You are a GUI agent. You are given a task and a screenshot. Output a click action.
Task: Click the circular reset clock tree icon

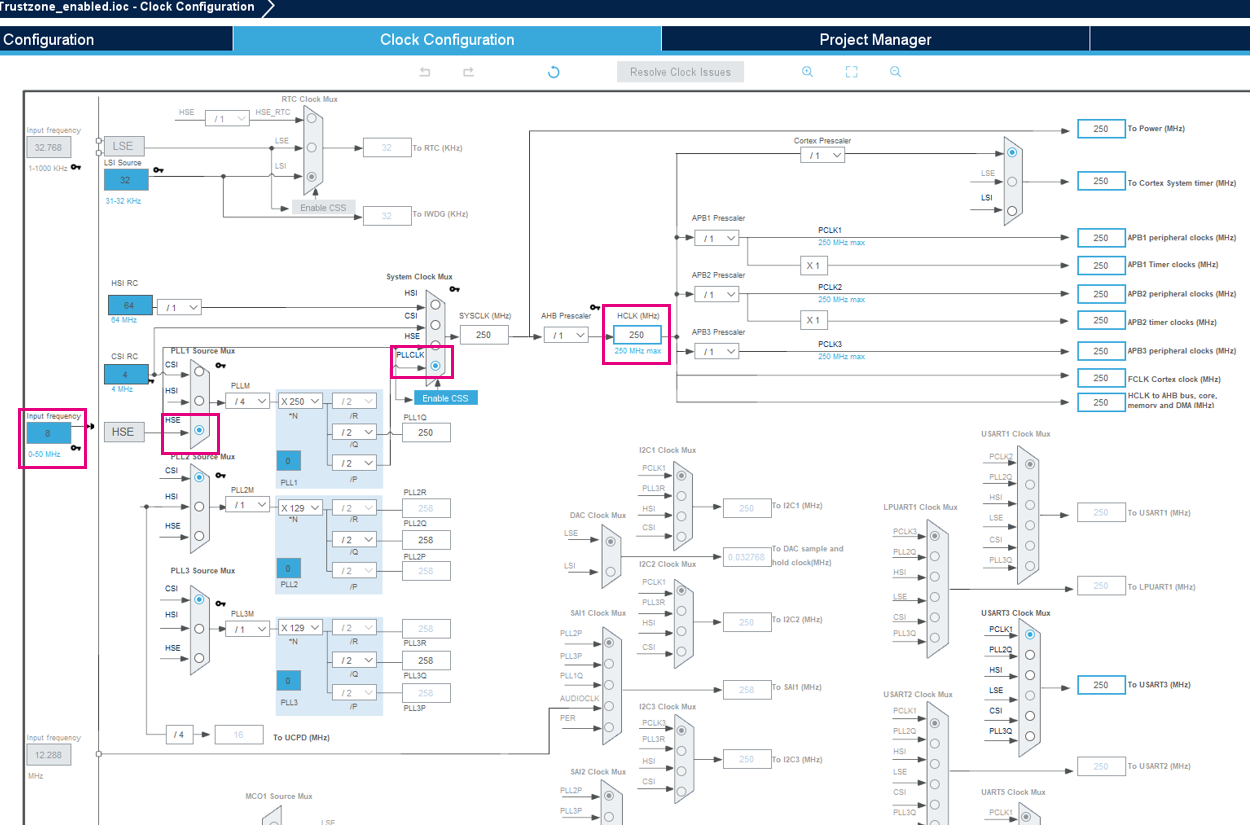pos(552,71)
